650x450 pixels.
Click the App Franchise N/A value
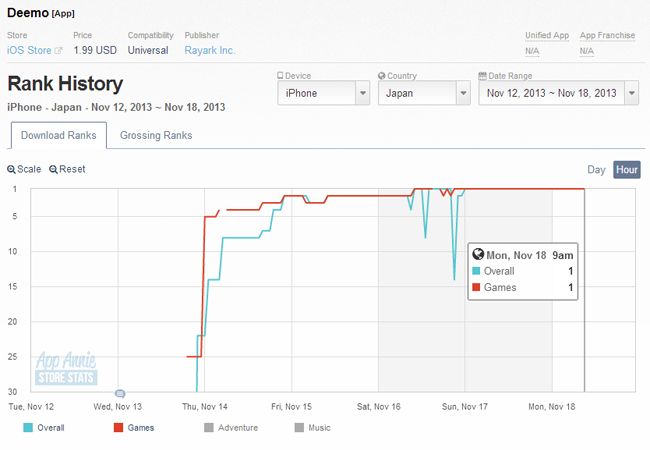tap(587, 51)
